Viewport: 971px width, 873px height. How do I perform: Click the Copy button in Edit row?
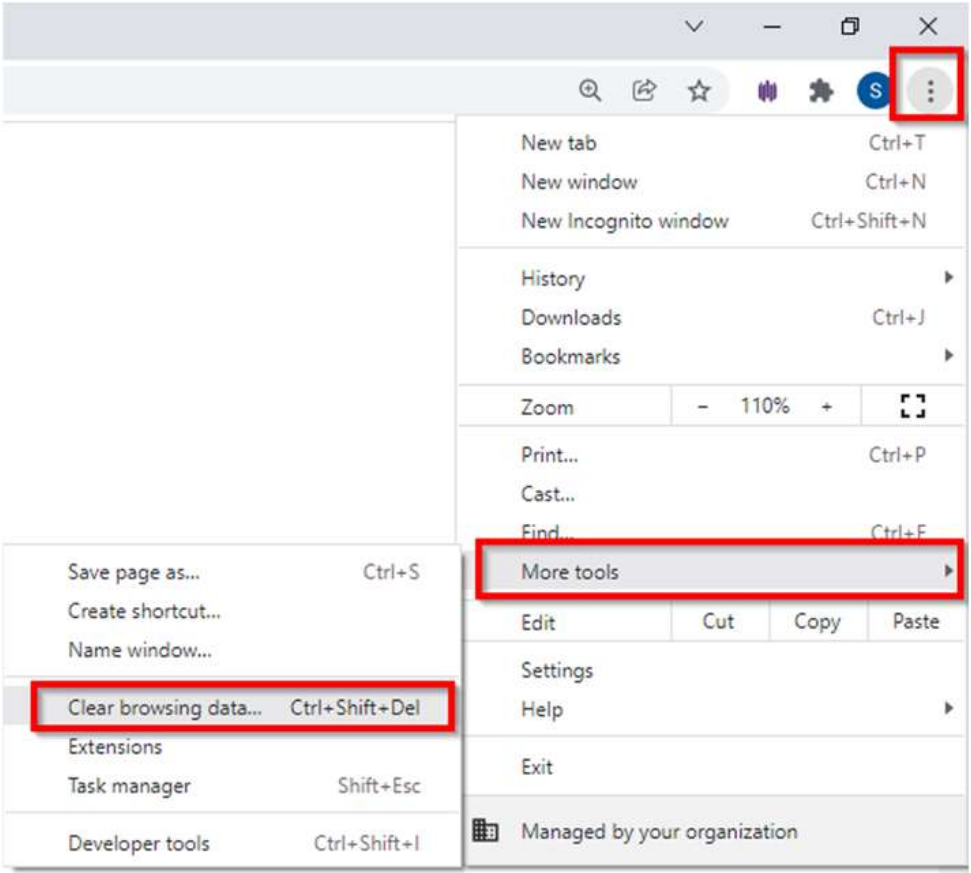click(x=817, y=622)
